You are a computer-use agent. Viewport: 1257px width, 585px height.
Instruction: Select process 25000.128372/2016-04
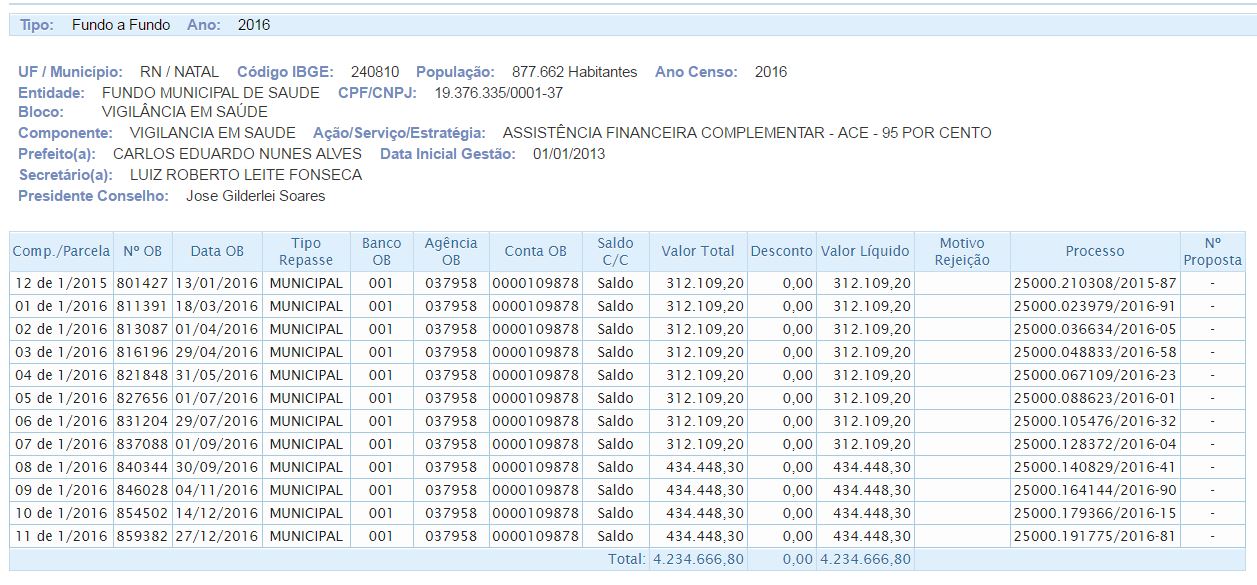click(1095, 444)
